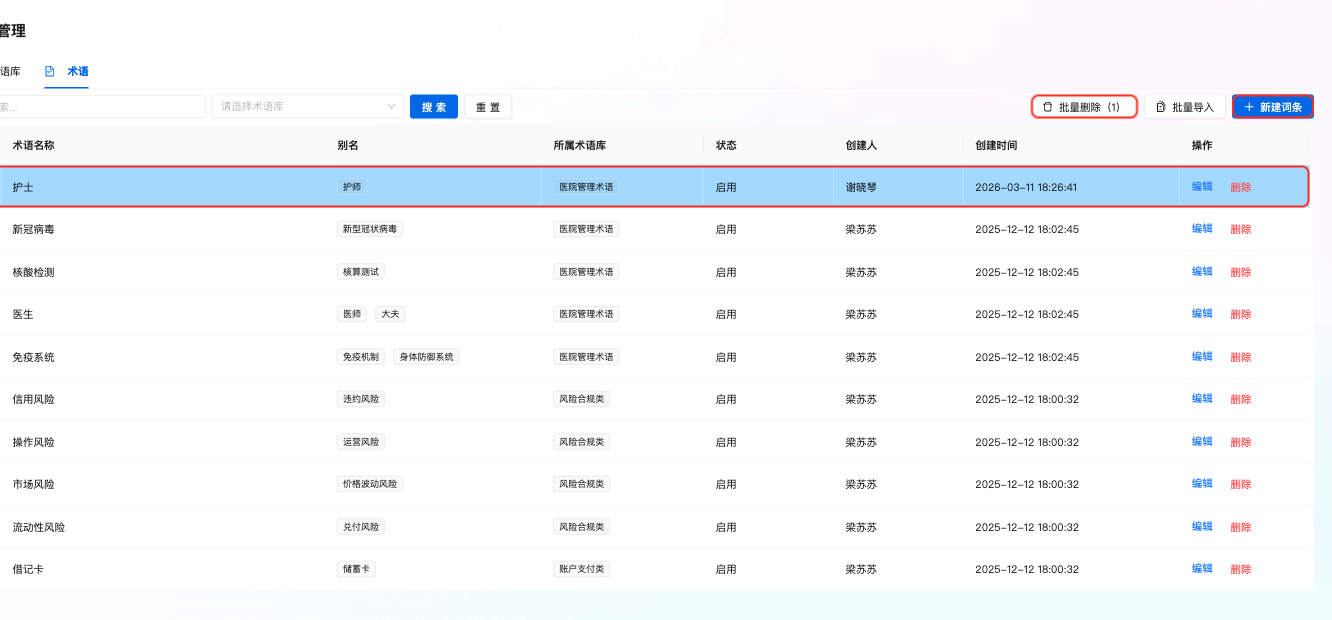Click the 储蓄卡 alias tag
Image resolution: width=1332 pixels, height=620 pixels.
pos(355,568)
